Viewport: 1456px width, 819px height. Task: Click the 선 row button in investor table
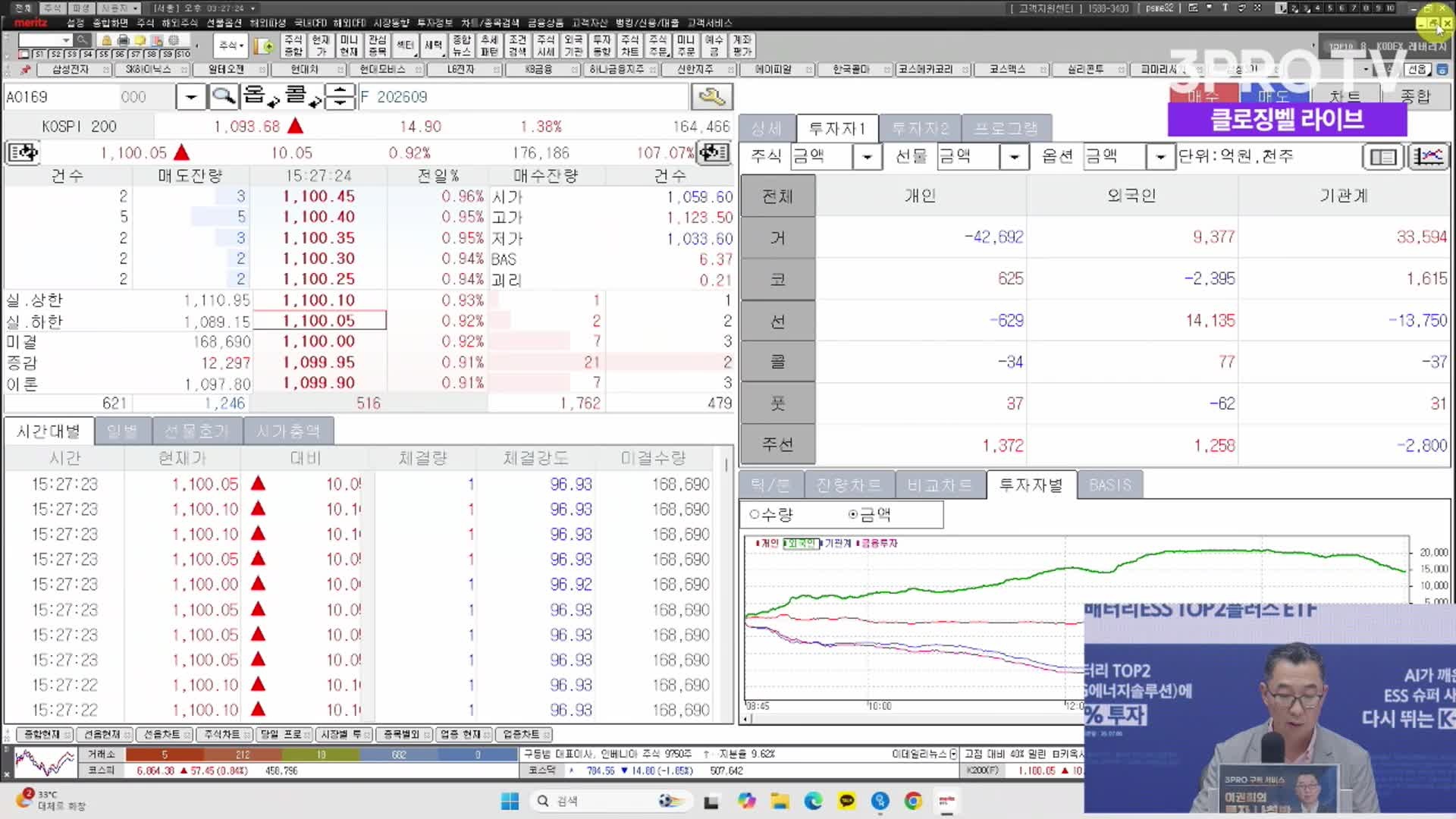(x=777, y=321)
